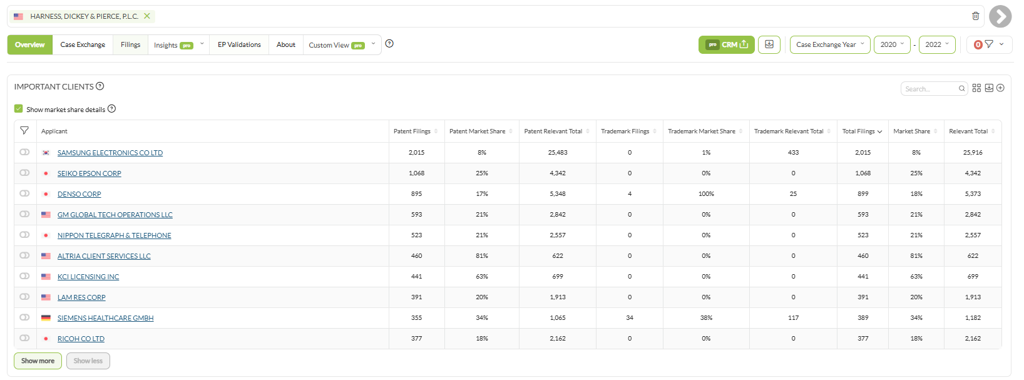Image resolution: width=1024 pixels, height=380 pixels.
Task: Open the help icon beside Important Clients heading
Action: (100, 86)
